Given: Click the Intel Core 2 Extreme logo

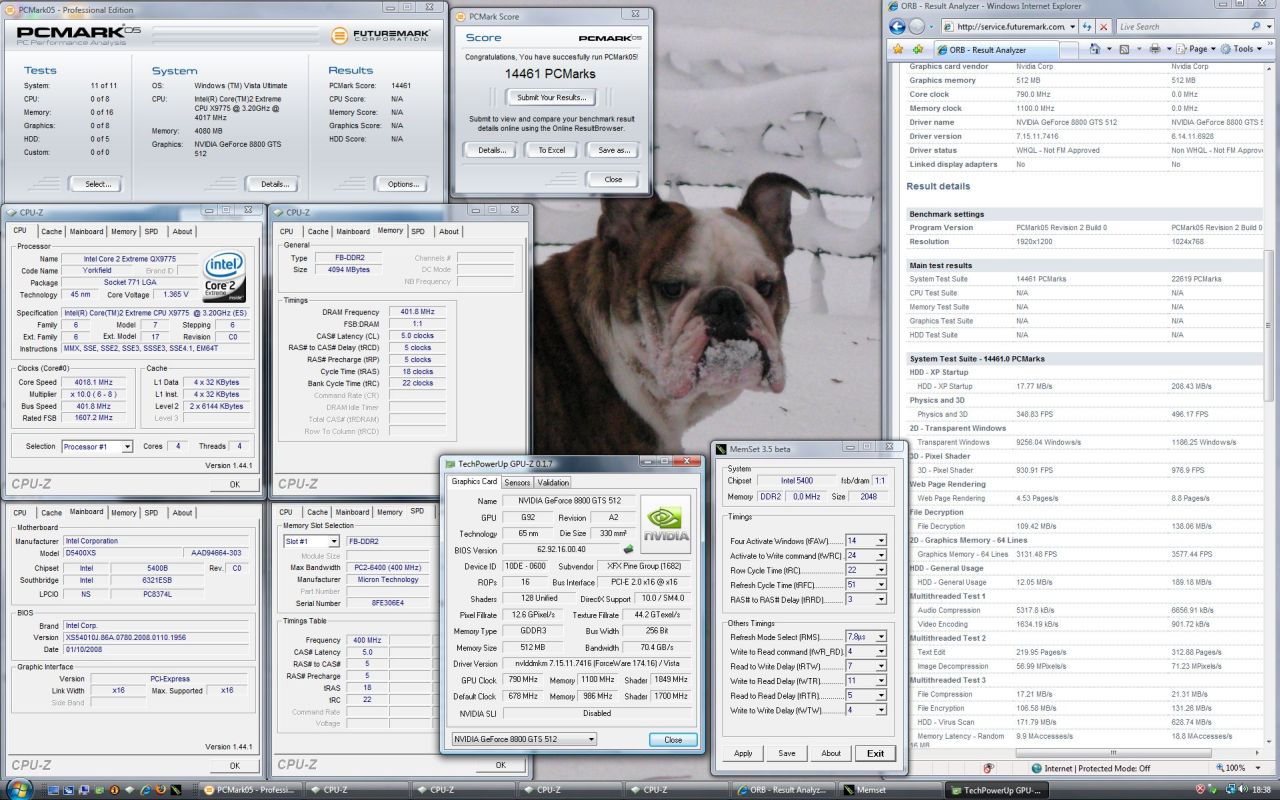Looking at the screenshot, I should click(x=224, y=278).
